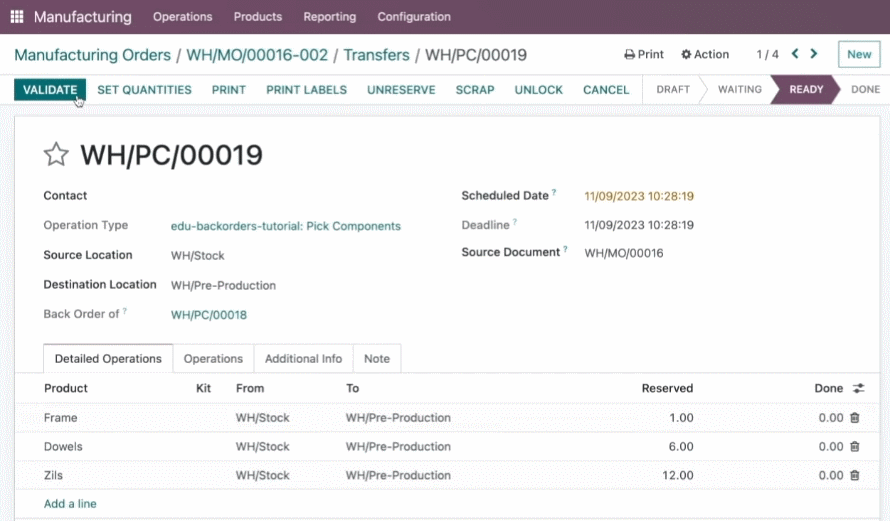Select the READY status stage
Image resolution: width=890 pixels, height=521 pixels.
(806, 90)
